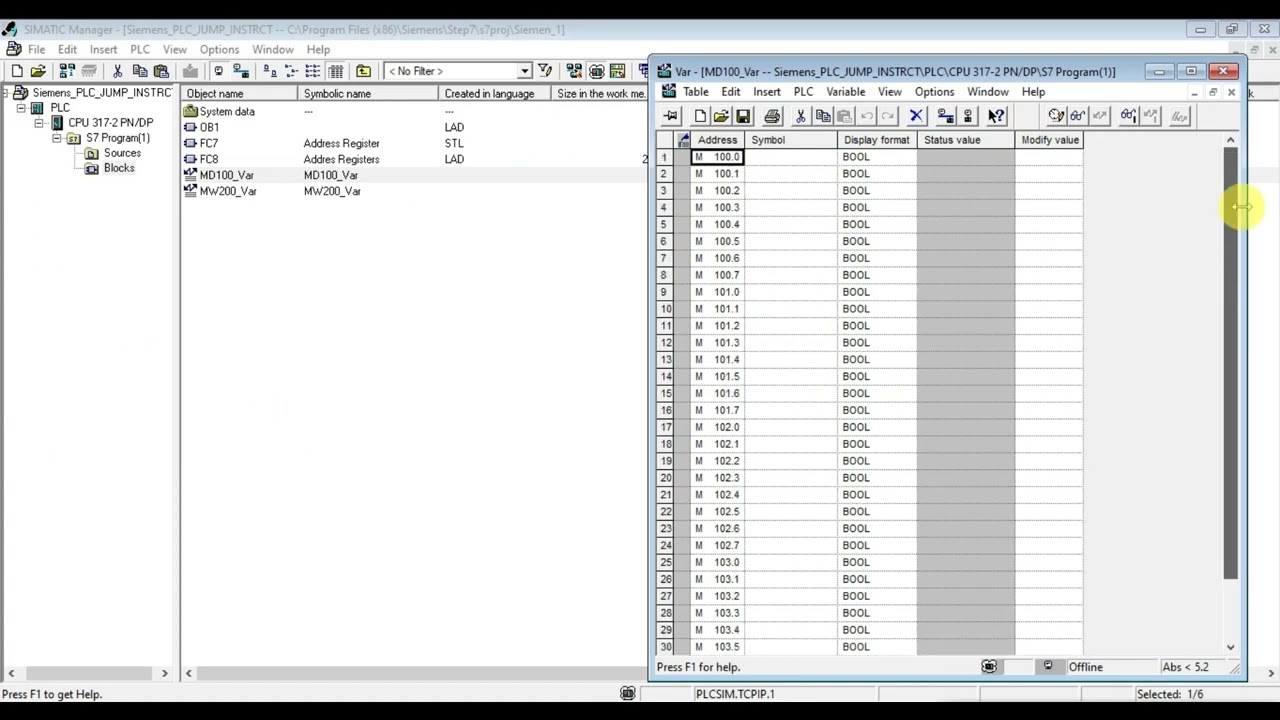Click Save icon in Var toolbar
The width and height of the screenshot is (1280, 720).
tap(743, 116)
